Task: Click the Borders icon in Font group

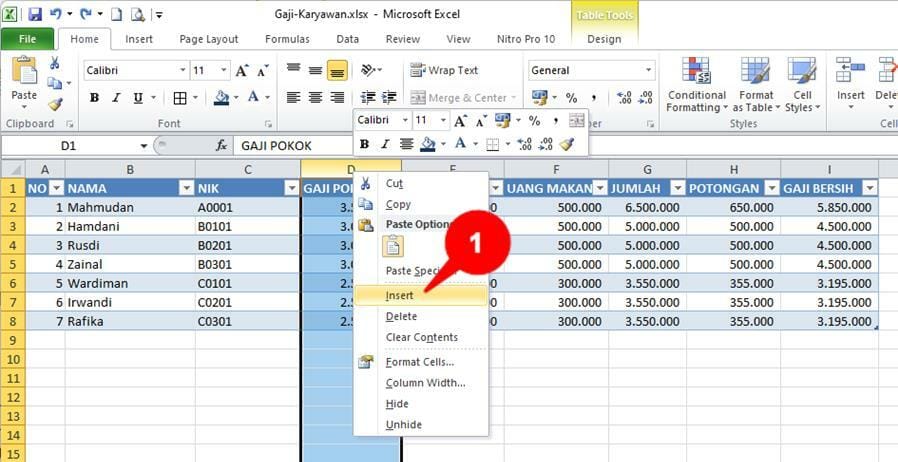Action: point(180,98)
